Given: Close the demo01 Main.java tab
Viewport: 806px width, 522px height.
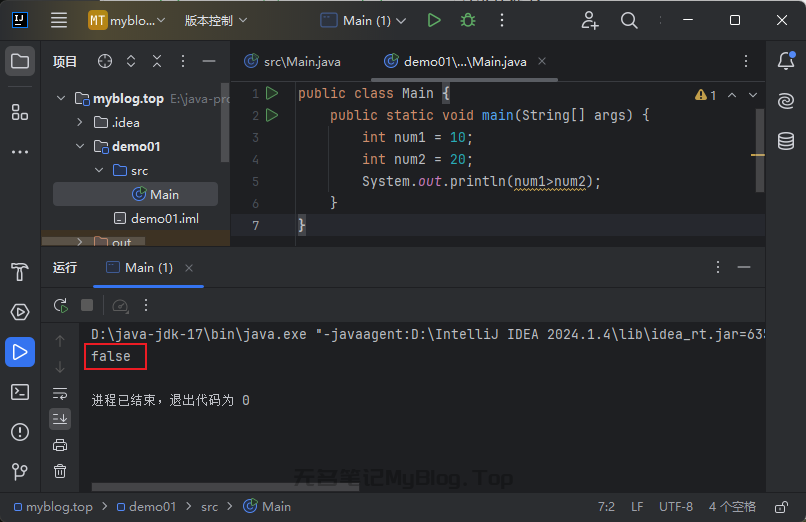Looking at the screenshot, I should click(542, 61).
